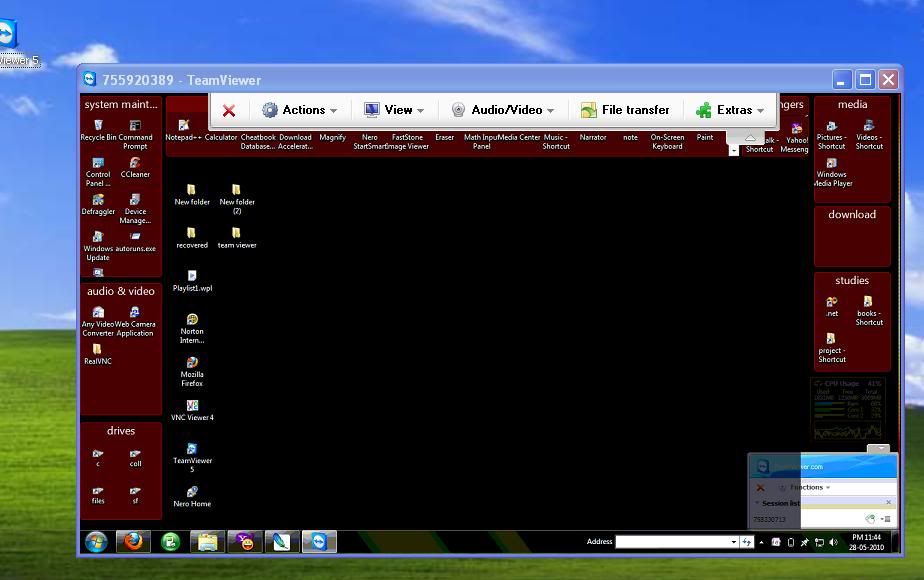Click the remote Windows Start orb
This screenshot has height=580, width=924.
tap(97, 542)
